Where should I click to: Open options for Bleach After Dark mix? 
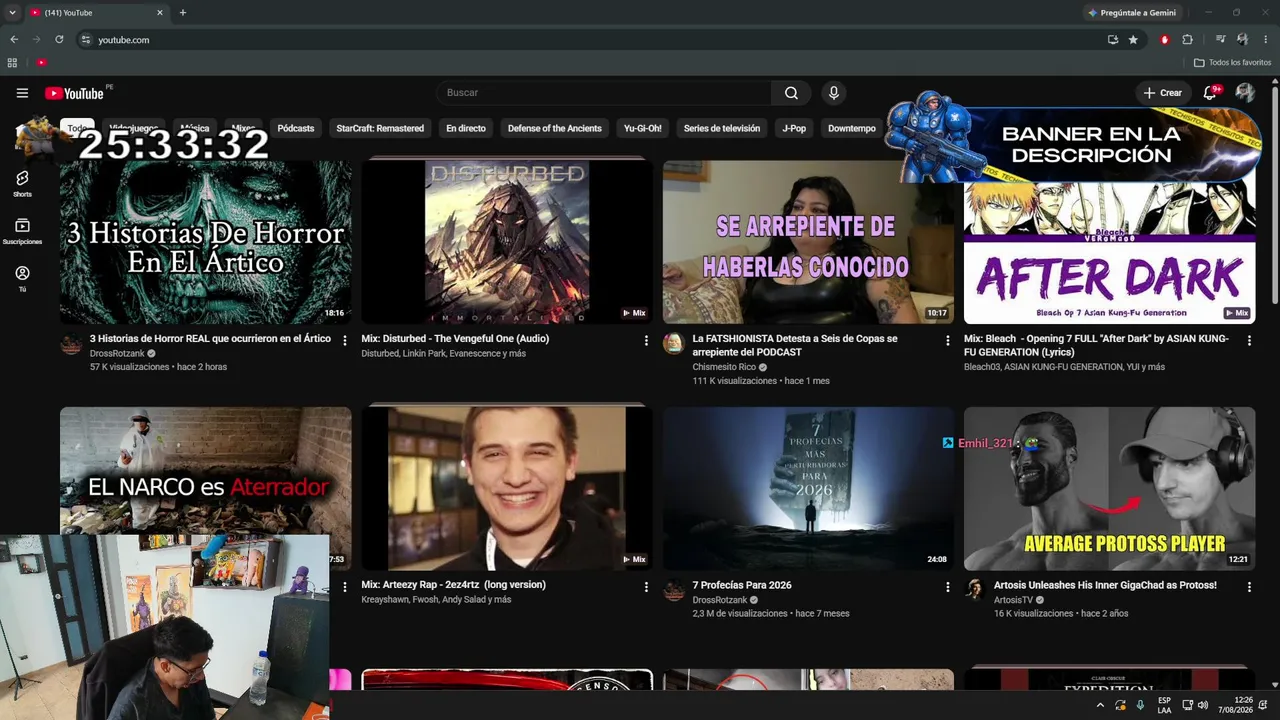[x=1249, y=341]
